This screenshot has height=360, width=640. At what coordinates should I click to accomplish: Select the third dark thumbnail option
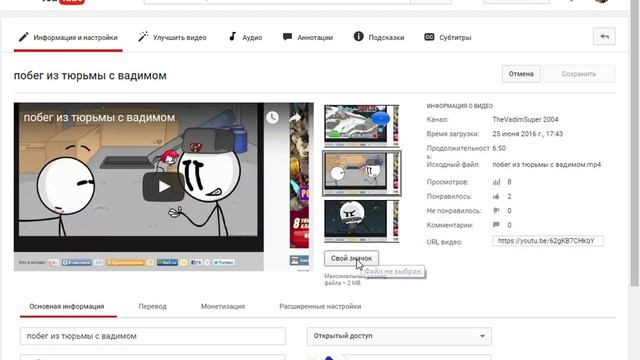click(362, 221)
